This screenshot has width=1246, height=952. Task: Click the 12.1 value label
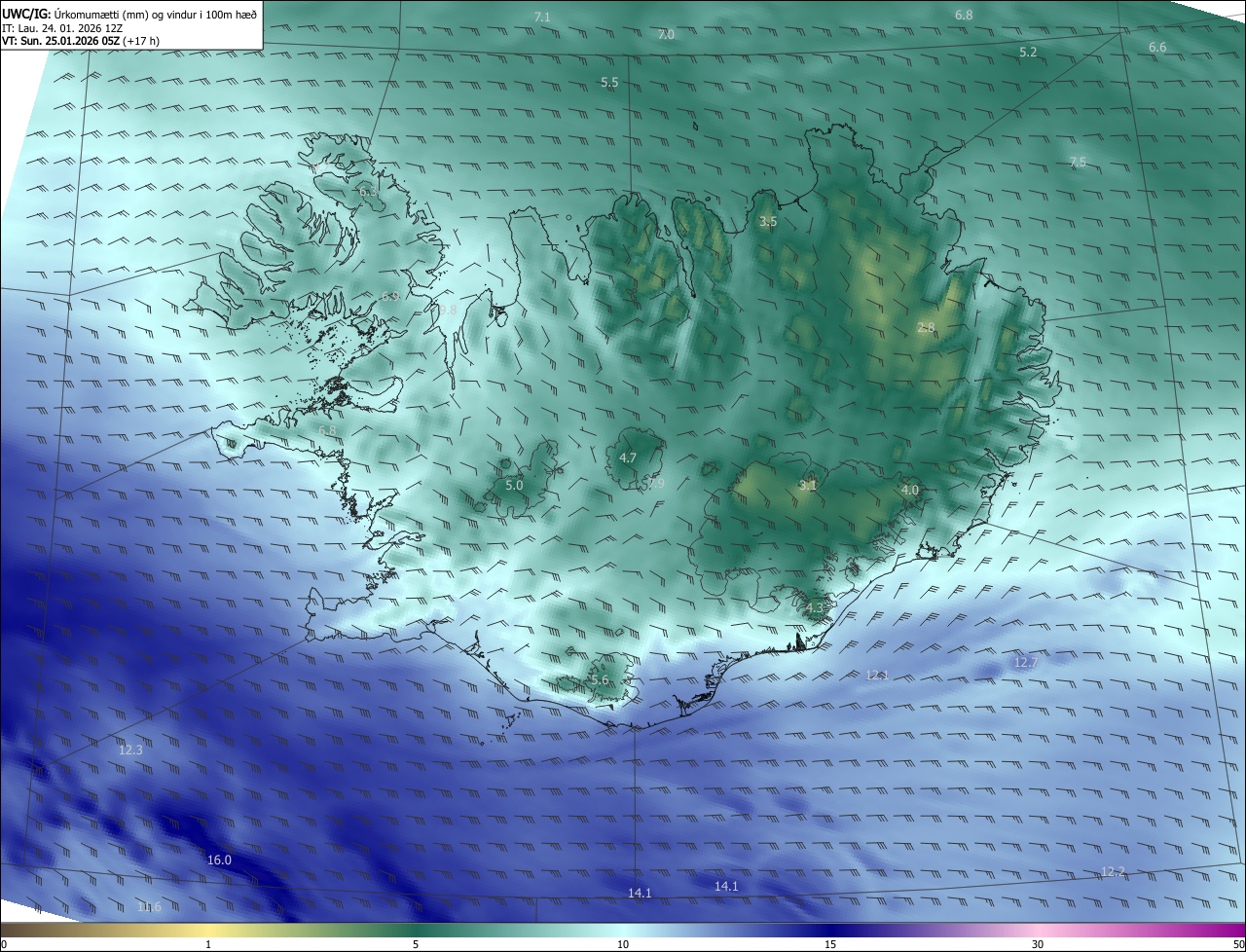tap(877, 675)
